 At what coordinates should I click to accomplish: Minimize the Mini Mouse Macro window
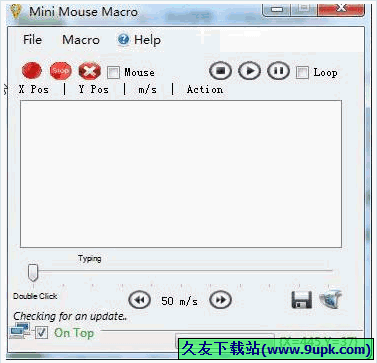point(276,9)
